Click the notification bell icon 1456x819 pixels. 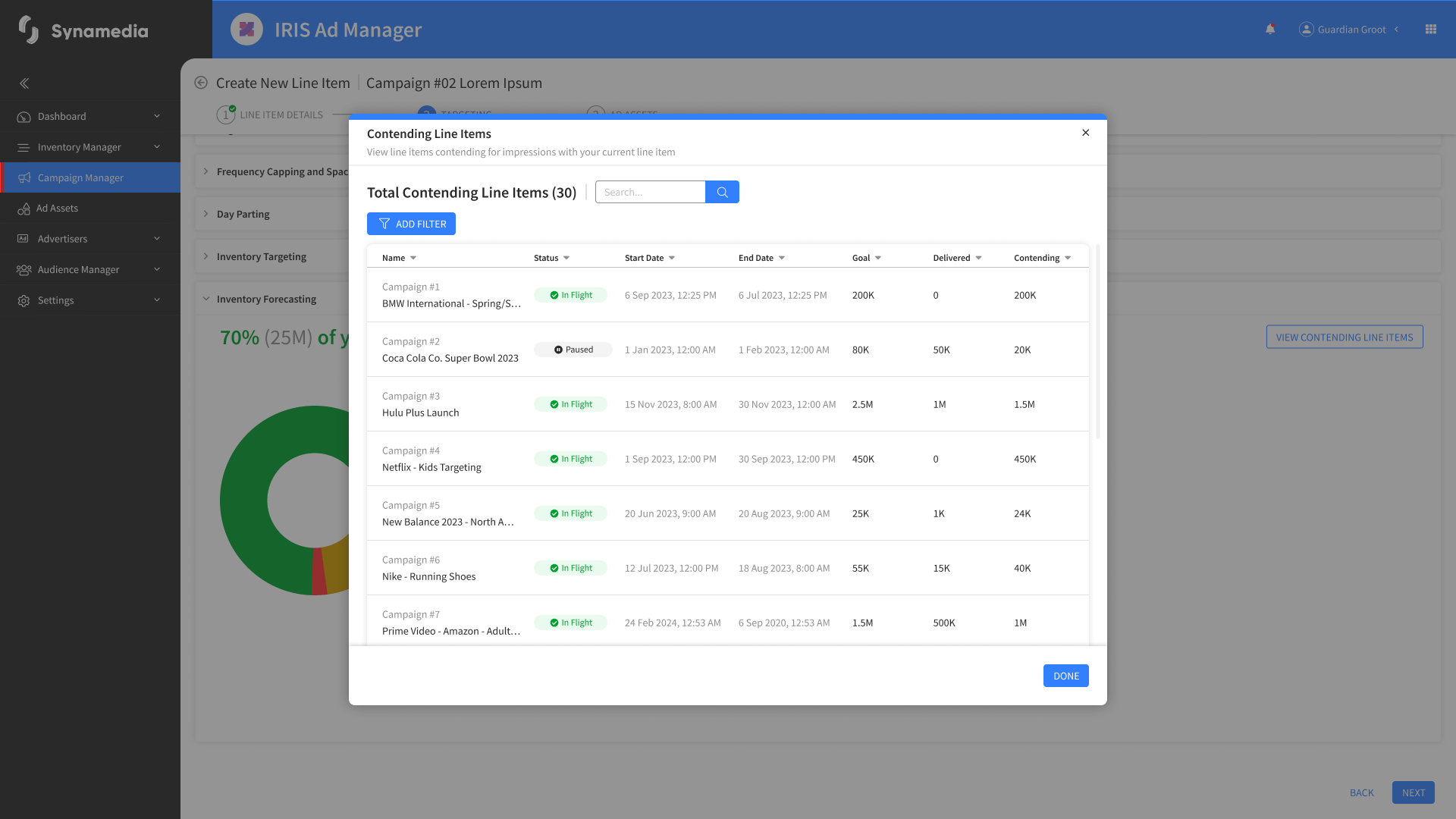[x=1270, y=30]
